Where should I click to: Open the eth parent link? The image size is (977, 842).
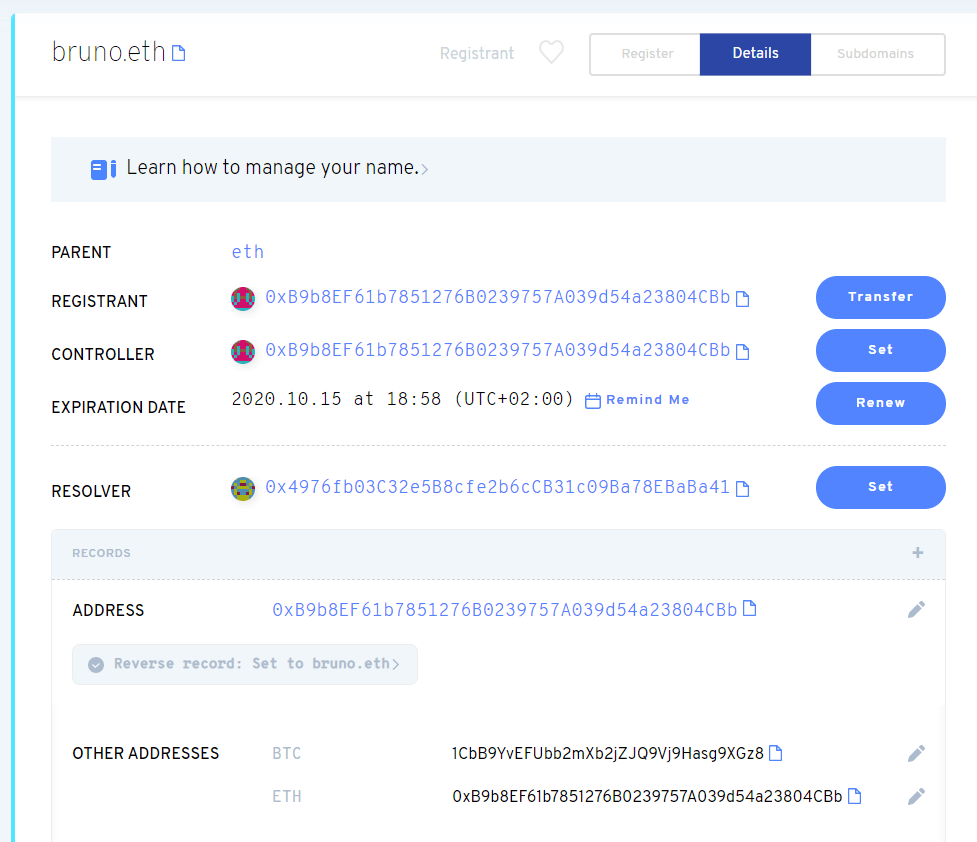click(247, 252)
